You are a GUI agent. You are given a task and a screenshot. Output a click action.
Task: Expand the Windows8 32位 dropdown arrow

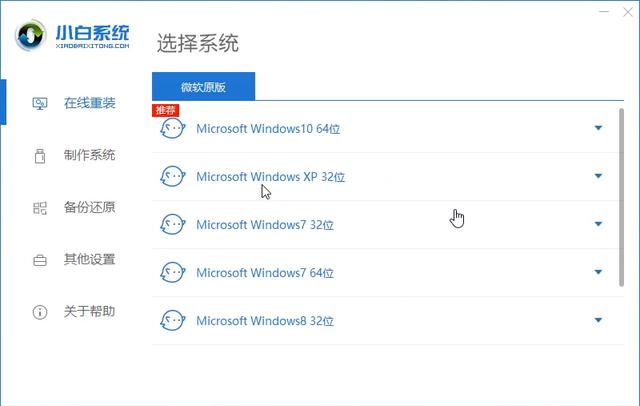598,320
